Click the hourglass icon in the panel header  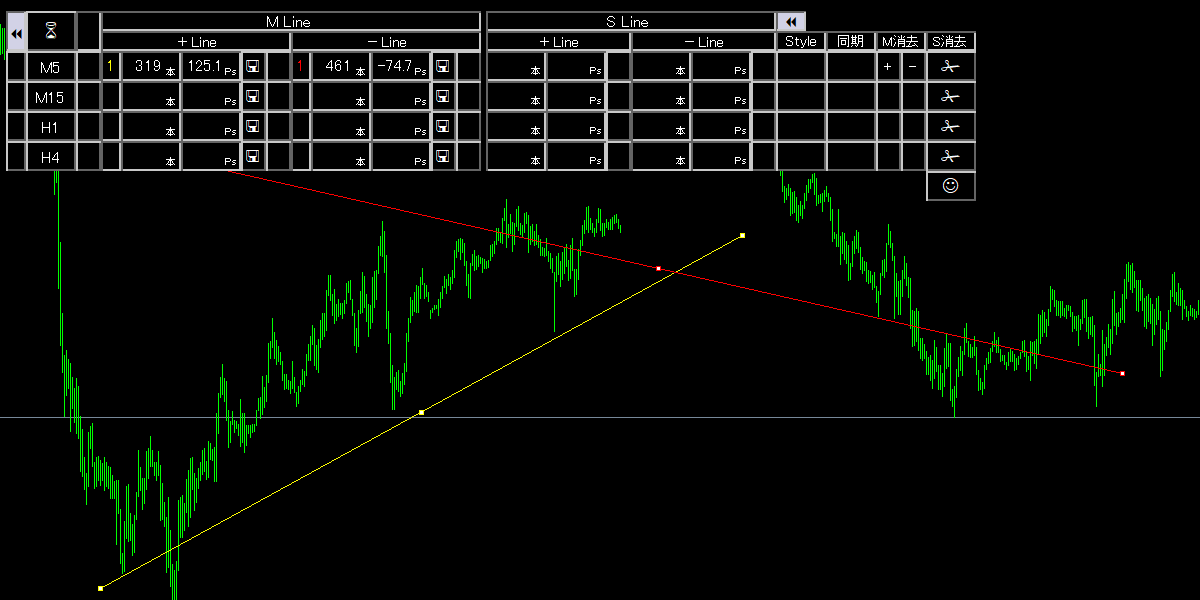(x=51, y=32)
